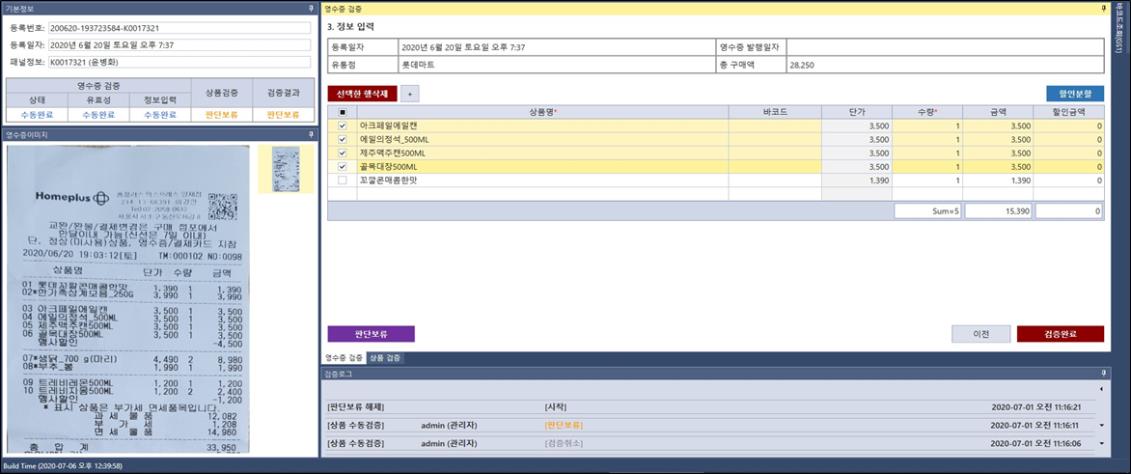This screenshot has width=1131, height=474.
Task: Sort by the 수량 column header
Action: pyautogui.click(x=927, y=112)
